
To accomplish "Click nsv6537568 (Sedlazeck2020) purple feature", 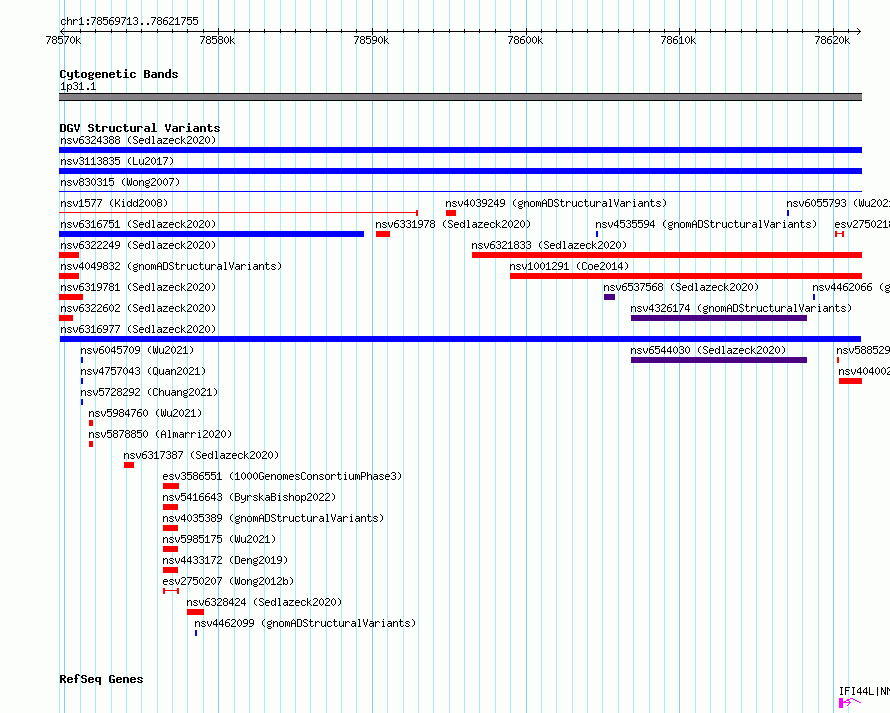I will [x=609, y=297].
